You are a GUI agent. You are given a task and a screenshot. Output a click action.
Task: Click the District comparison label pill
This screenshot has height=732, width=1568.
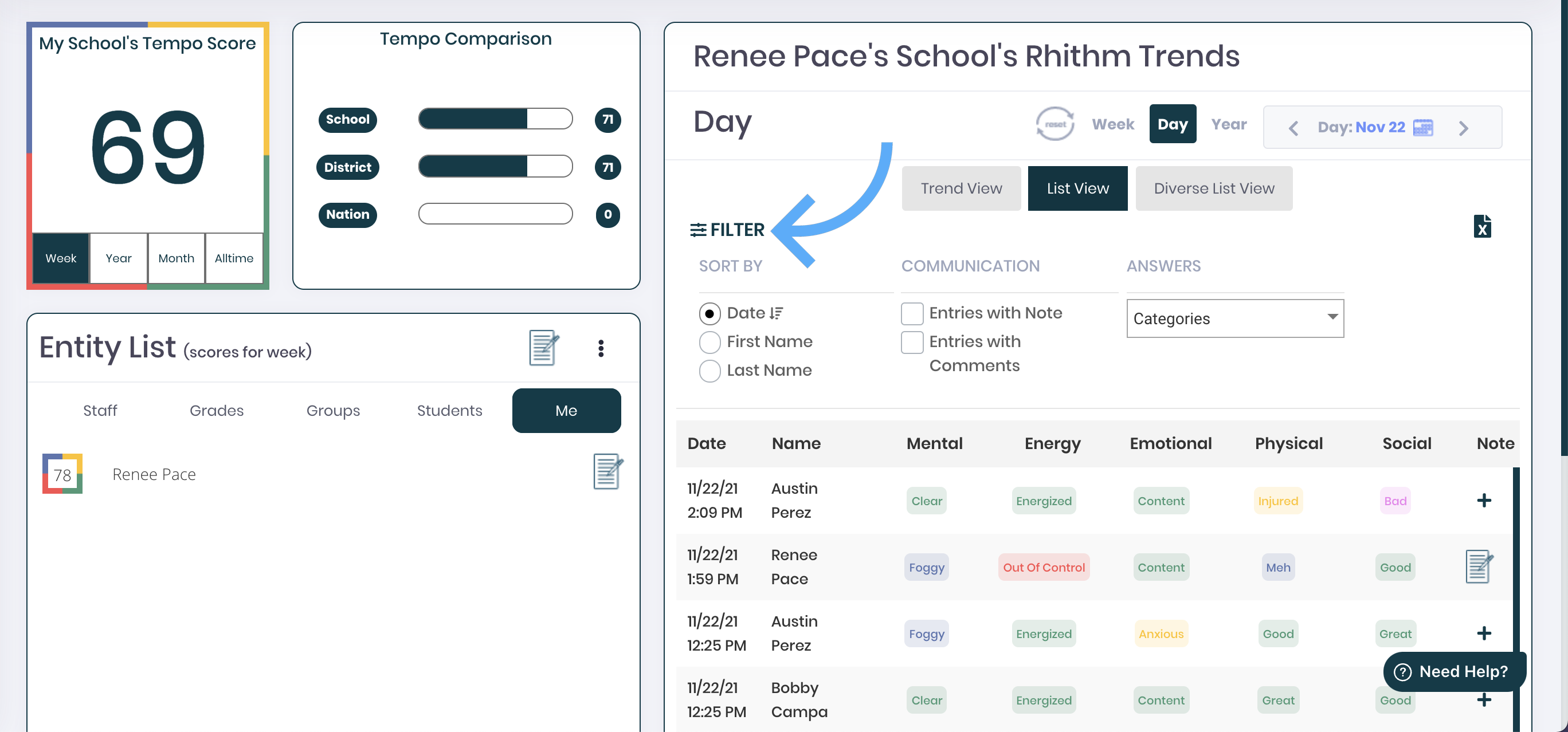point(347,167)
